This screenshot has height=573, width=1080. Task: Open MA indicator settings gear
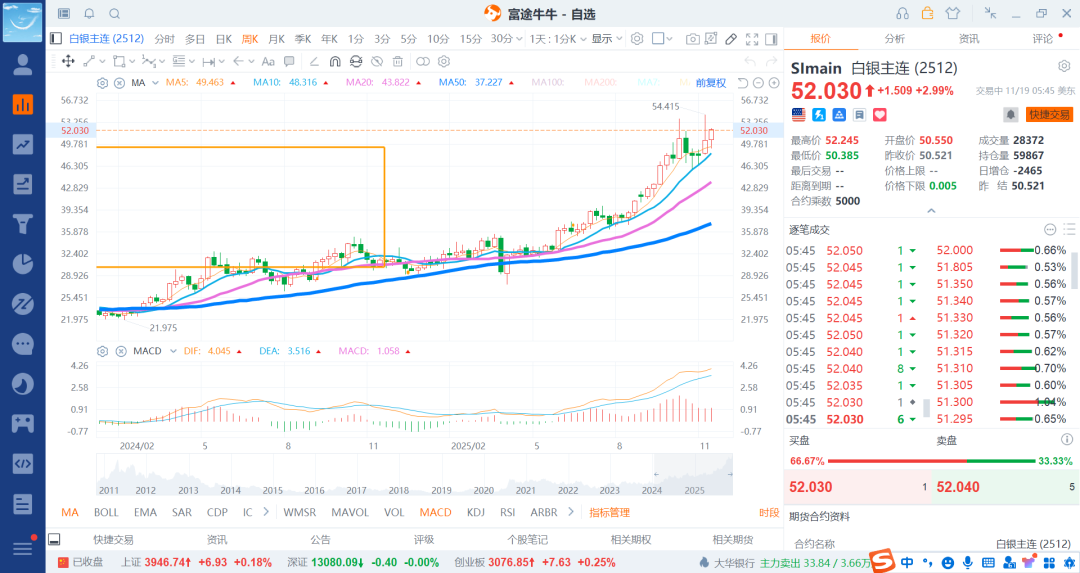click(x=102, y=83)
